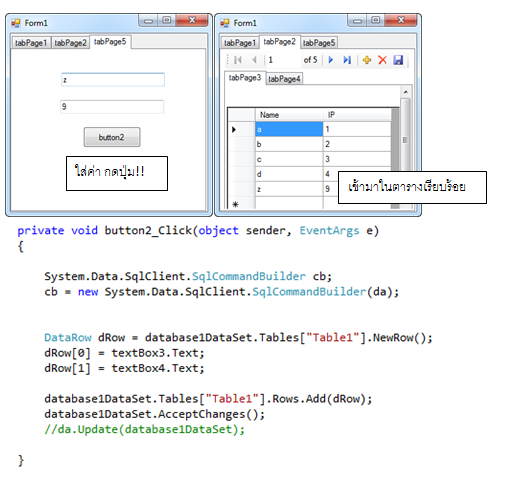
Task: Click the empty new-row Name cell
Action: 289,203
